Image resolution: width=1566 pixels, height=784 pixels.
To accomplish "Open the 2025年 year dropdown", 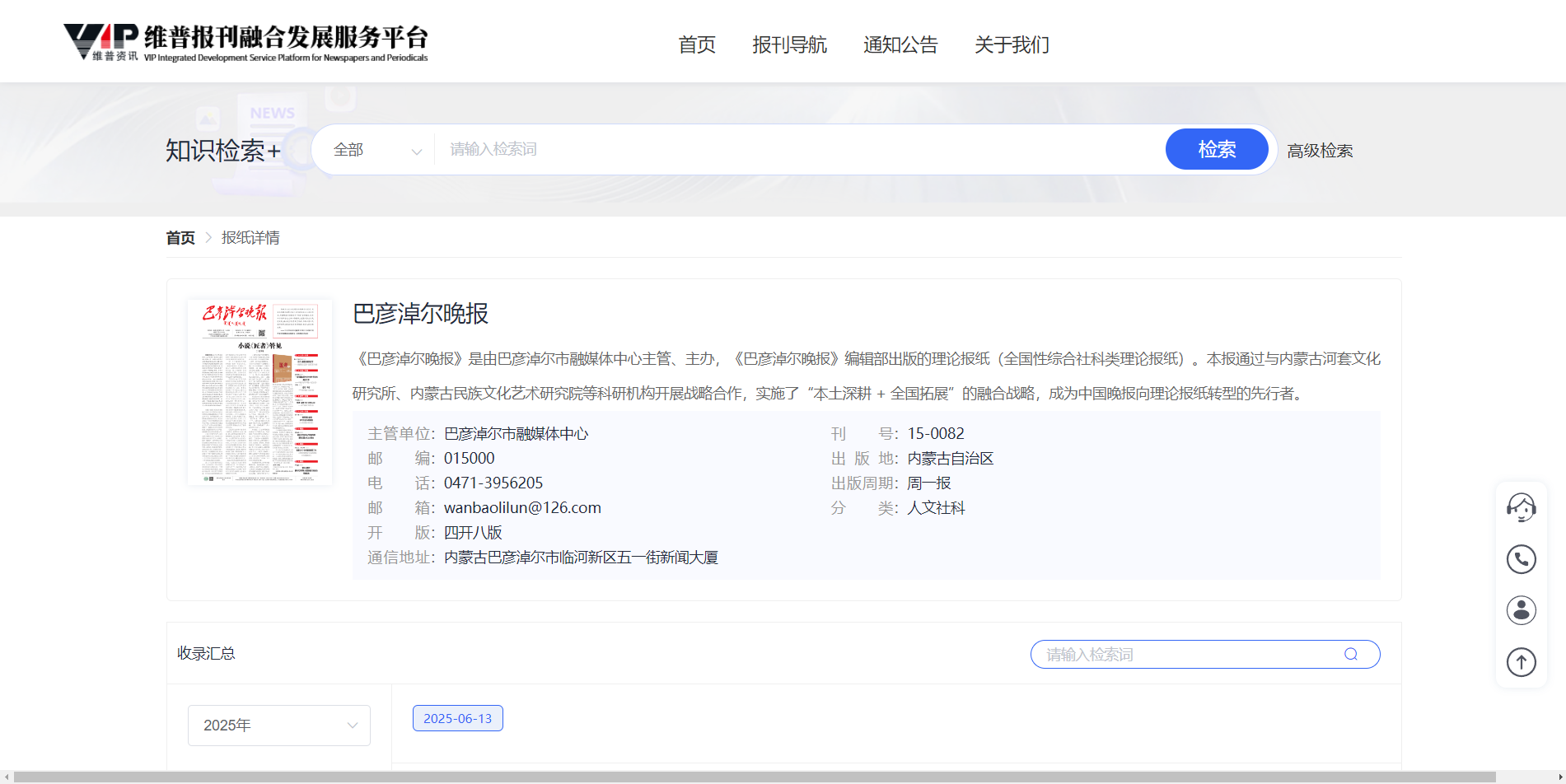I will [279, 726].
